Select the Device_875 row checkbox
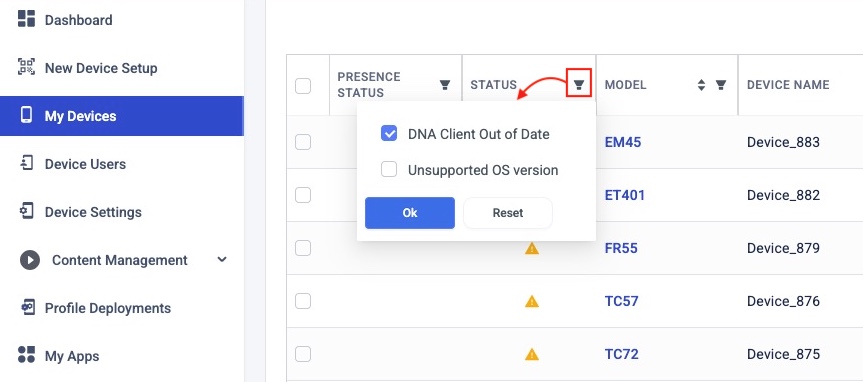 click(x=303, y=354)
